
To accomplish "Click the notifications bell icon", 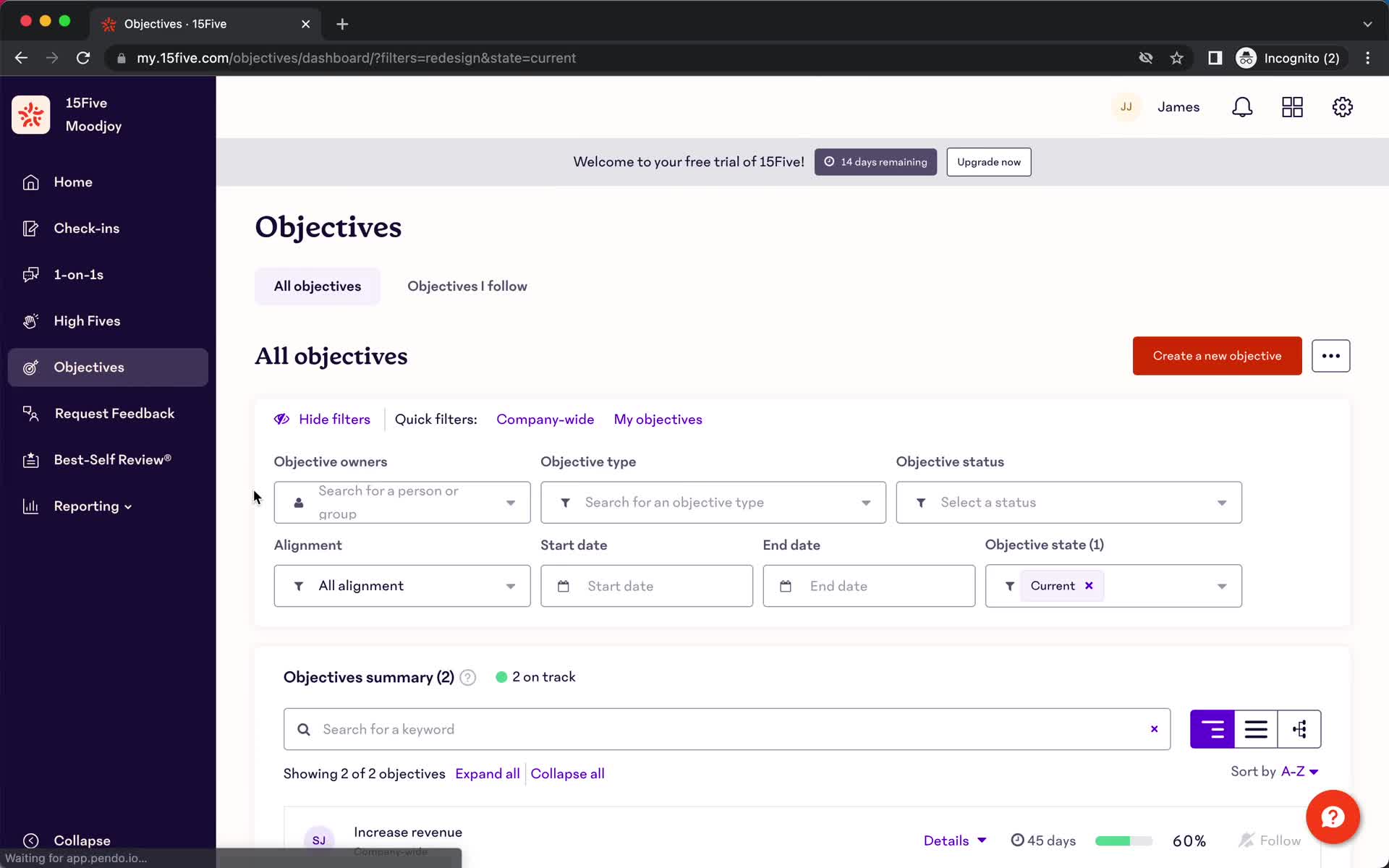I will pyautogui.click(x=1243, y=107).
